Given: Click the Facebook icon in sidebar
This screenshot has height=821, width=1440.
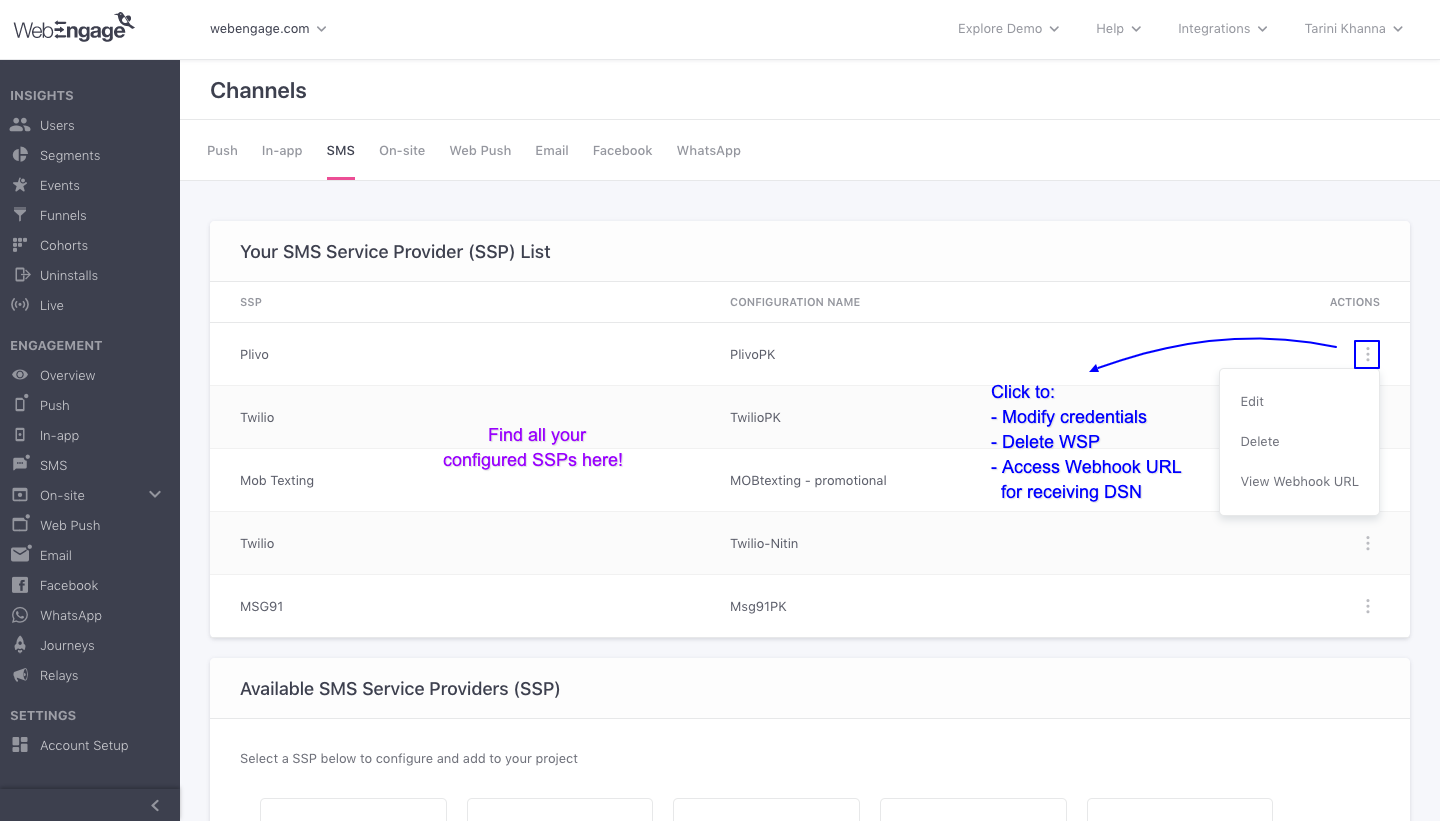Looking at the screenshot, I should pos(20,585).
